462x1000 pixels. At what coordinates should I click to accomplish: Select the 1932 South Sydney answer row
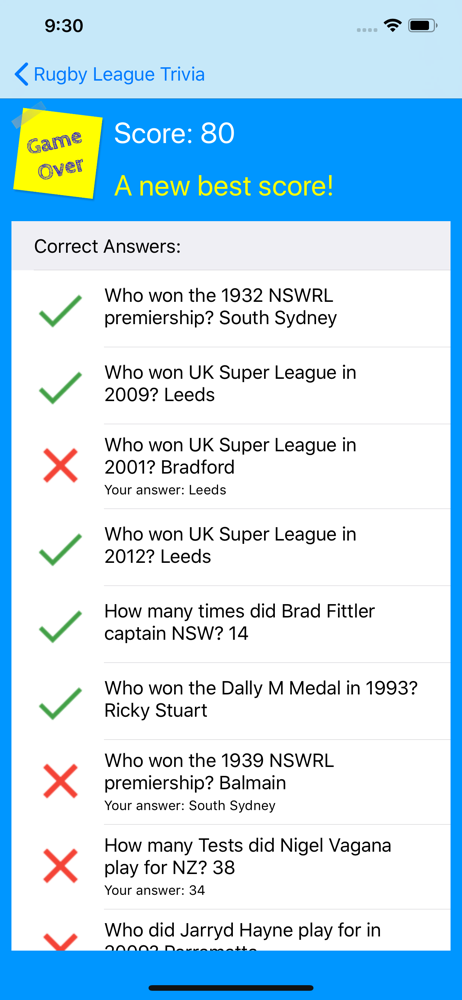tap(231, 309)
